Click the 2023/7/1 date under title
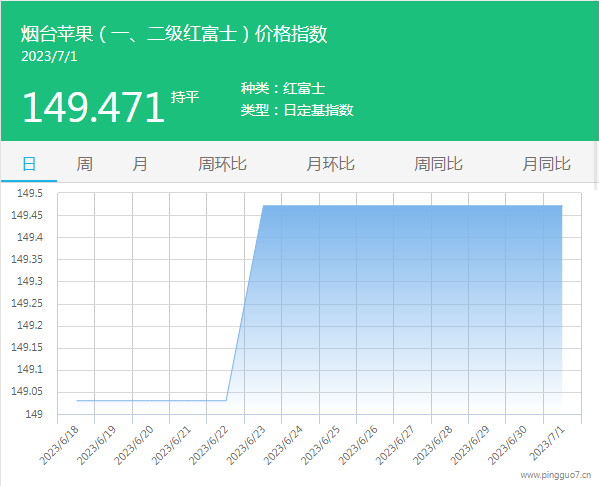This screenshot has width=599, height=486. pos(49,57)
